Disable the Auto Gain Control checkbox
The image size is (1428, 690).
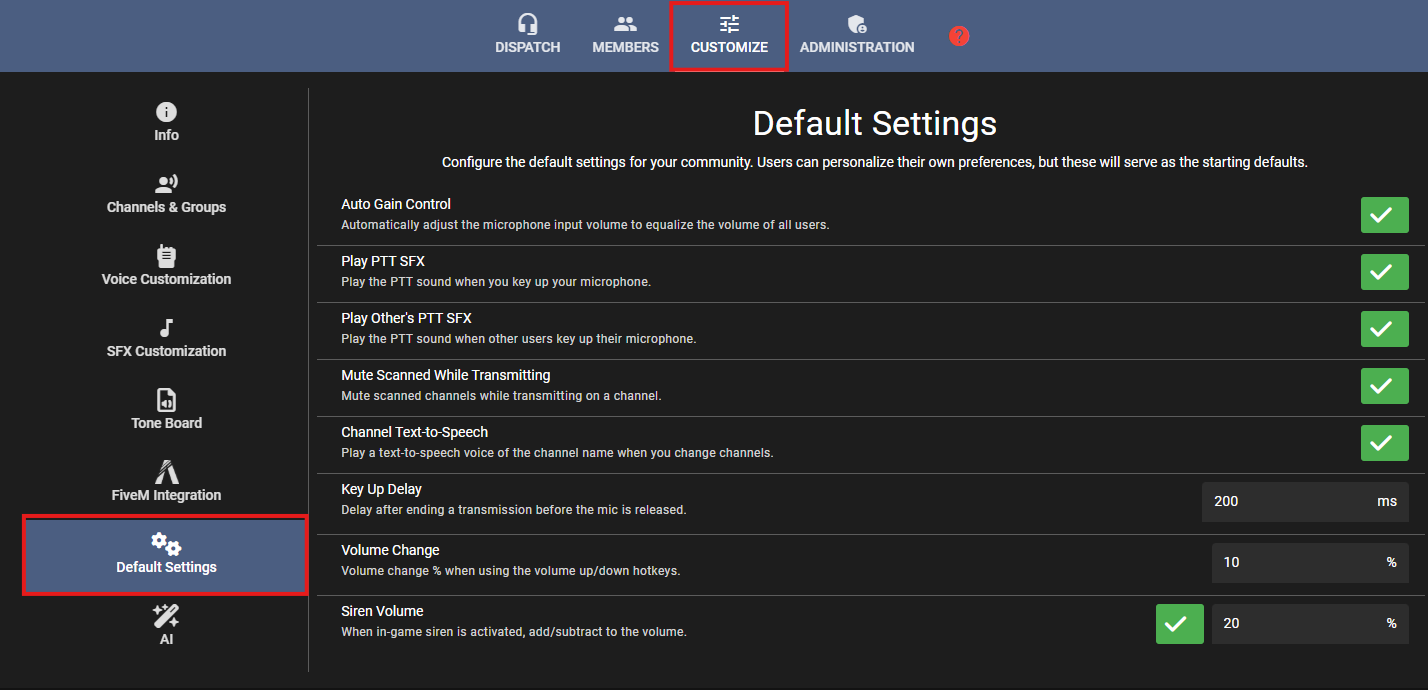(1384, 215)
